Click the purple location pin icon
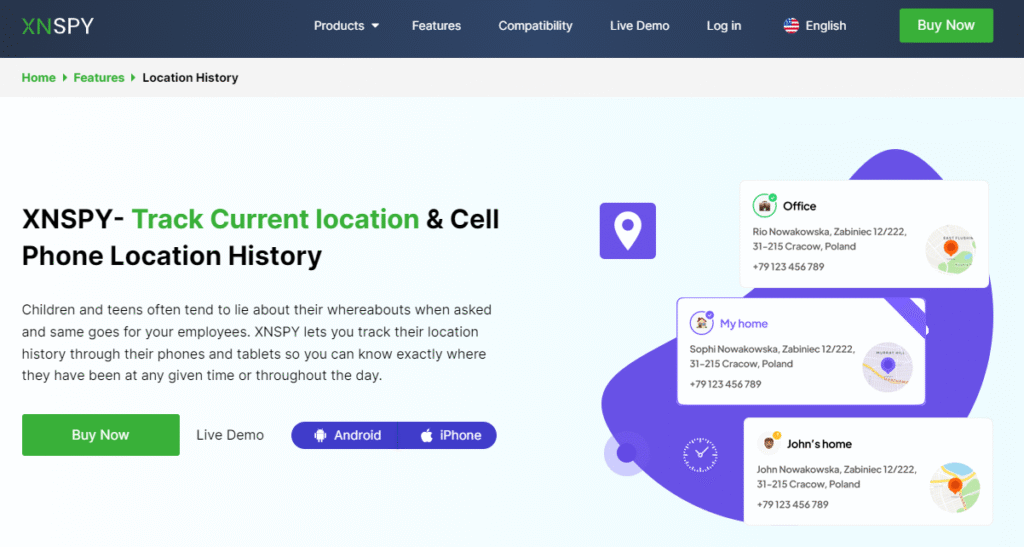 point(627,231)
